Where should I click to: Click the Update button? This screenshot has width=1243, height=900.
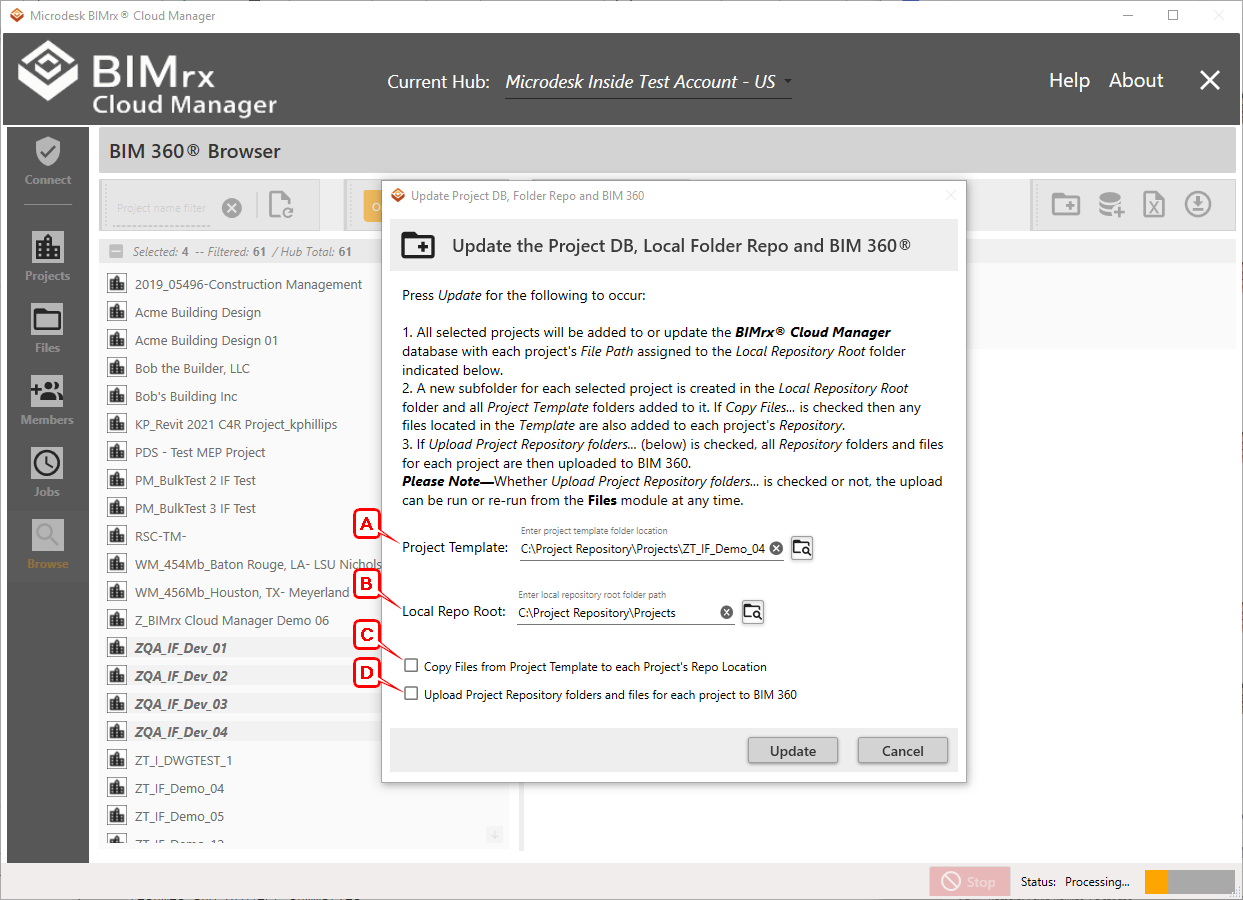tap(793, 751)
